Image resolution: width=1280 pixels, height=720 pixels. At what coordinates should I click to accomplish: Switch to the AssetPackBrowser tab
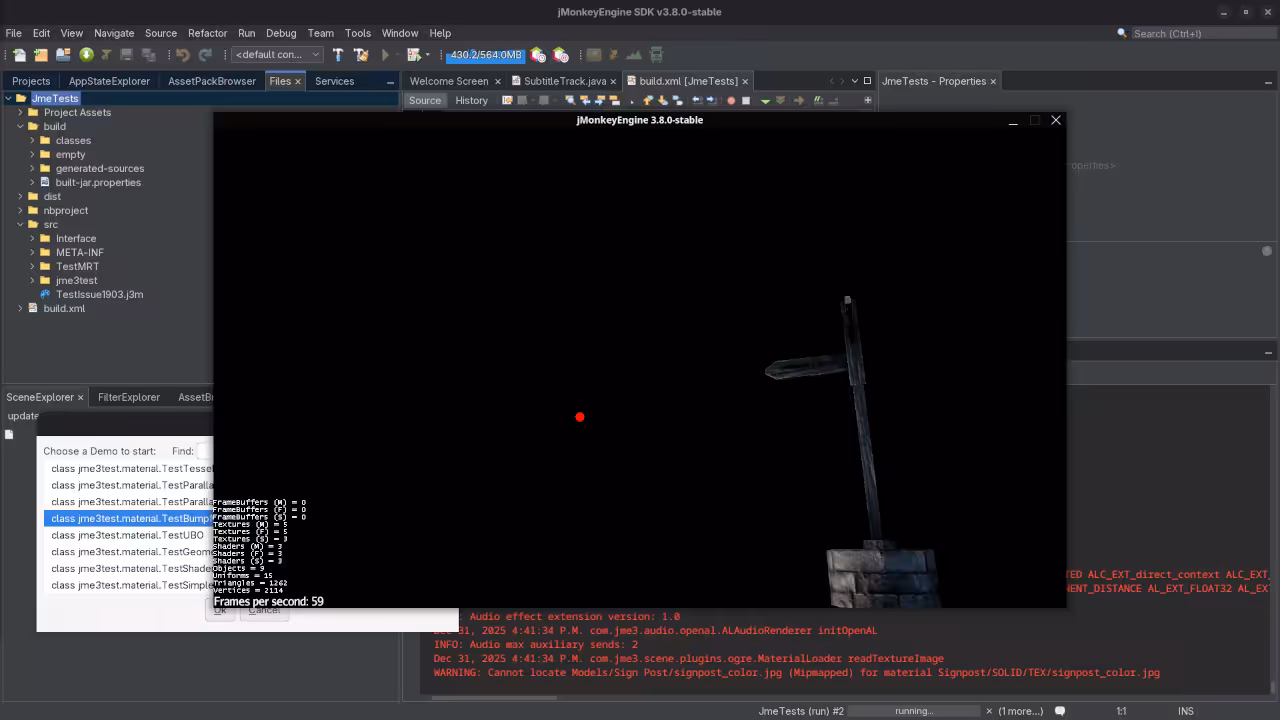click(x=211, y=81)
